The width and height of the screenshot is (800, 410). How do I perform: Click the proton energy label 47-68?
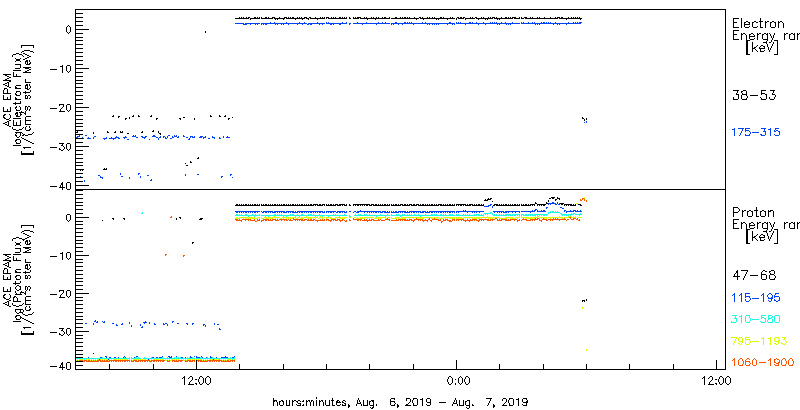[x=754, y=276]
